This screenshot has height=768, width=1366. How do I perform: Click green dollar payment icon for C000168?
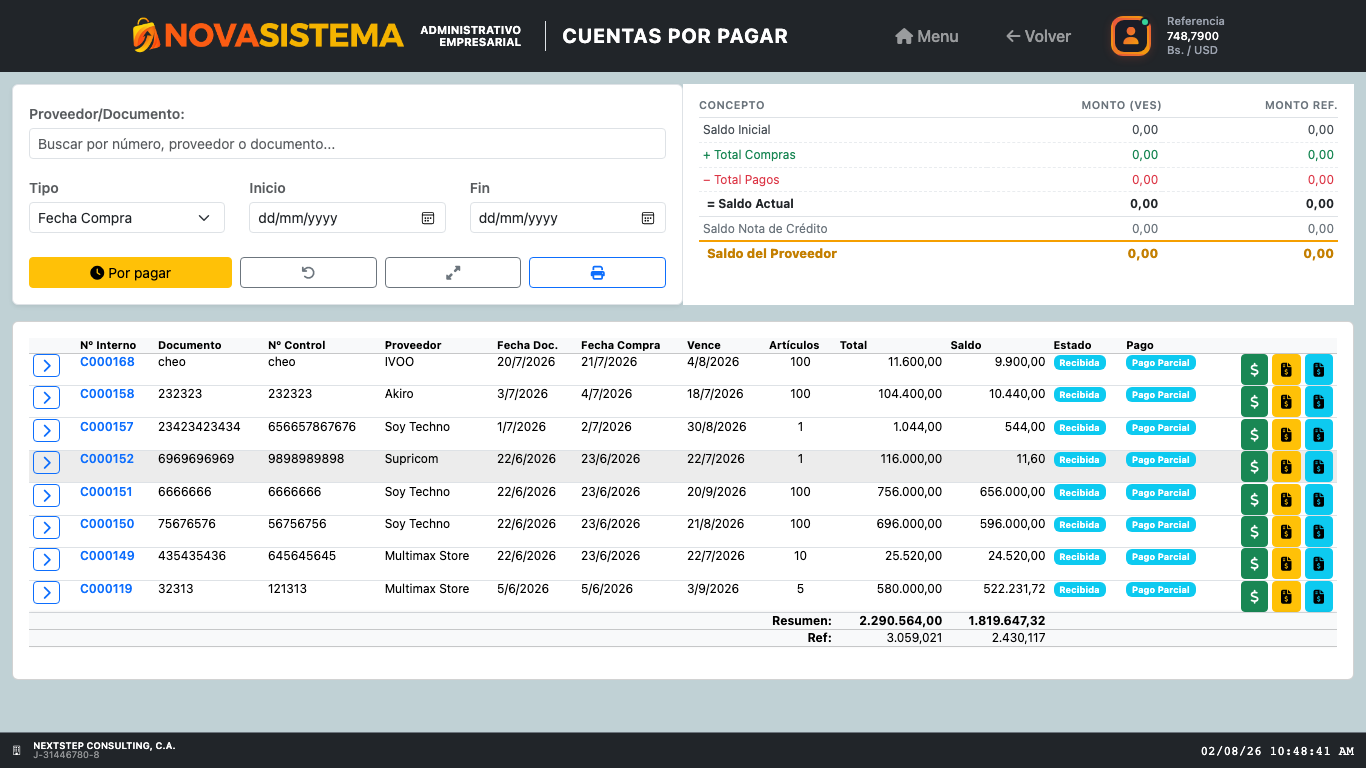click(x=1254, y=369)
